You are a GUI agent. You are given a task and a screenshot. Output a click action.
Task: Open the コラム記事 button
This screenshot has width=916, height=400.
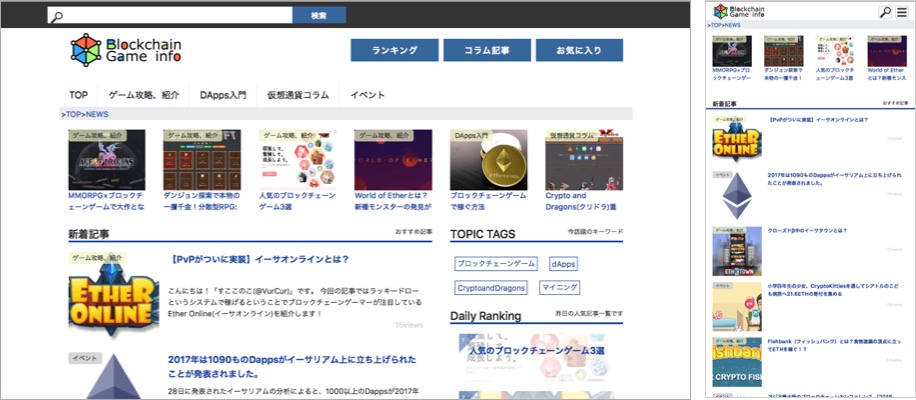point(487,50)
